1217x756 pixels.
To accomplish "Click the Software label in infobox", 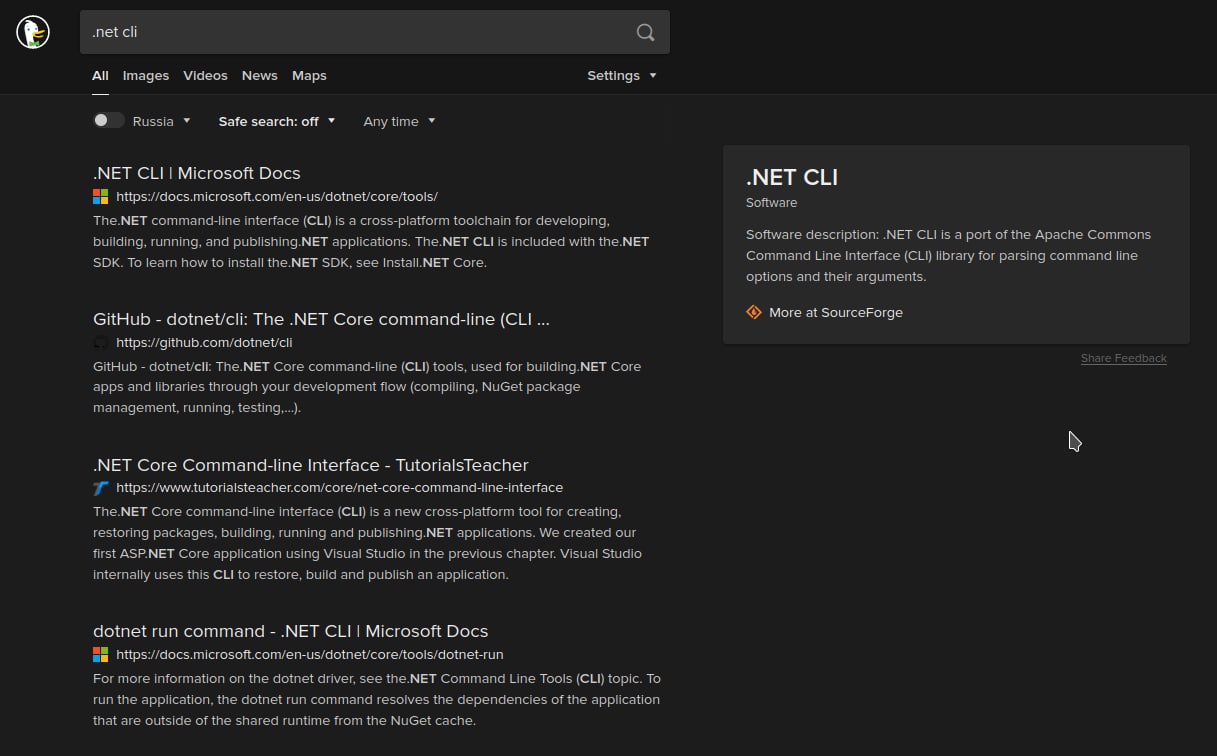I will (x=772, y=203).
